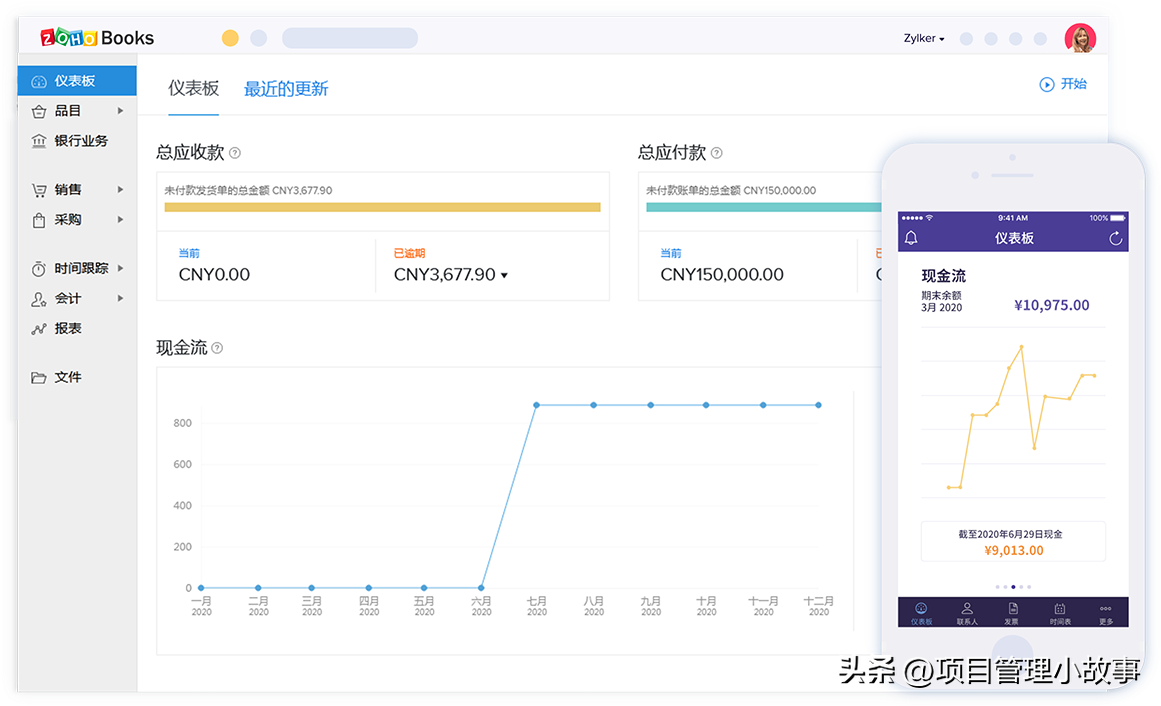1161x706 pixels.
Task: Click the 开始 play button
Action: pos(1062,84)
